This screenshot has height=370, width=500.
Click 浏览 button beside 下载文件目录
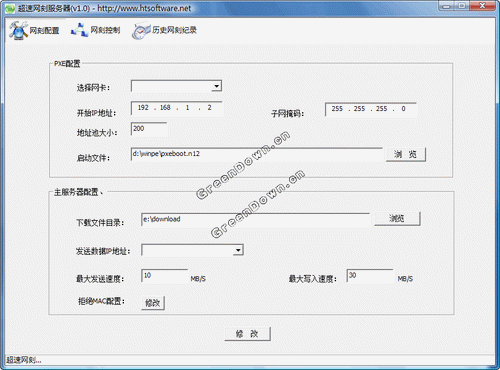click(397, 219)
